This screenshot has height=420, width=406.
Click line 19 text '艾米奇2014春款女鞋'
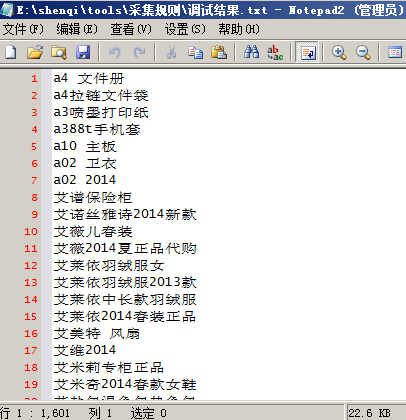point(125,385)
